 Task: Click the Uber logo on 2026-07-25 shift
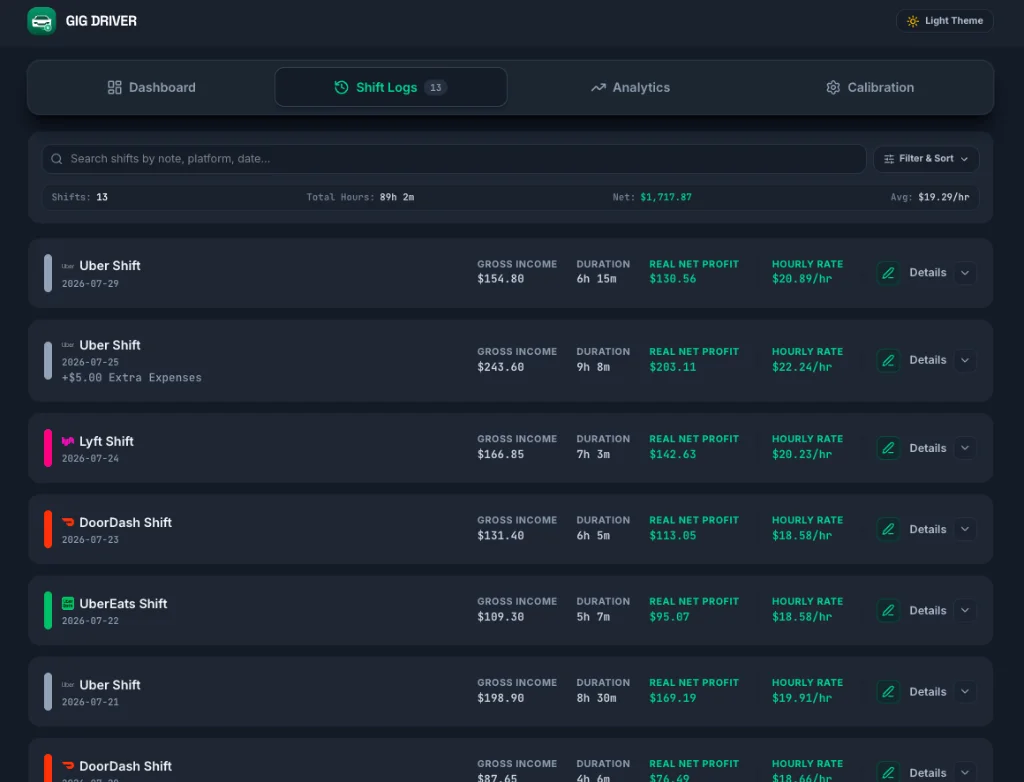click(67, 345)
